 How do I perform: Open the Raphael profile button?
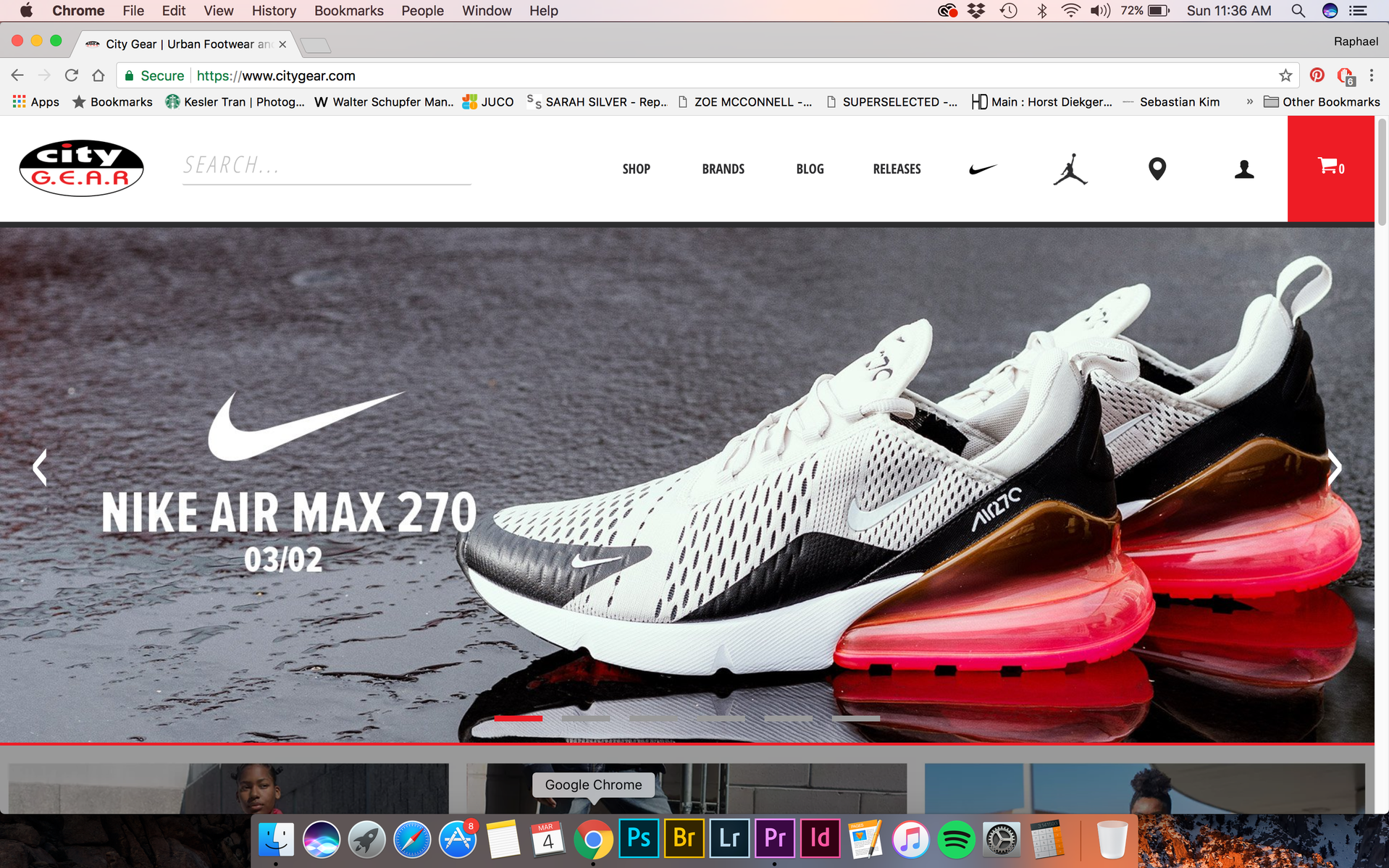point(1356,41)
